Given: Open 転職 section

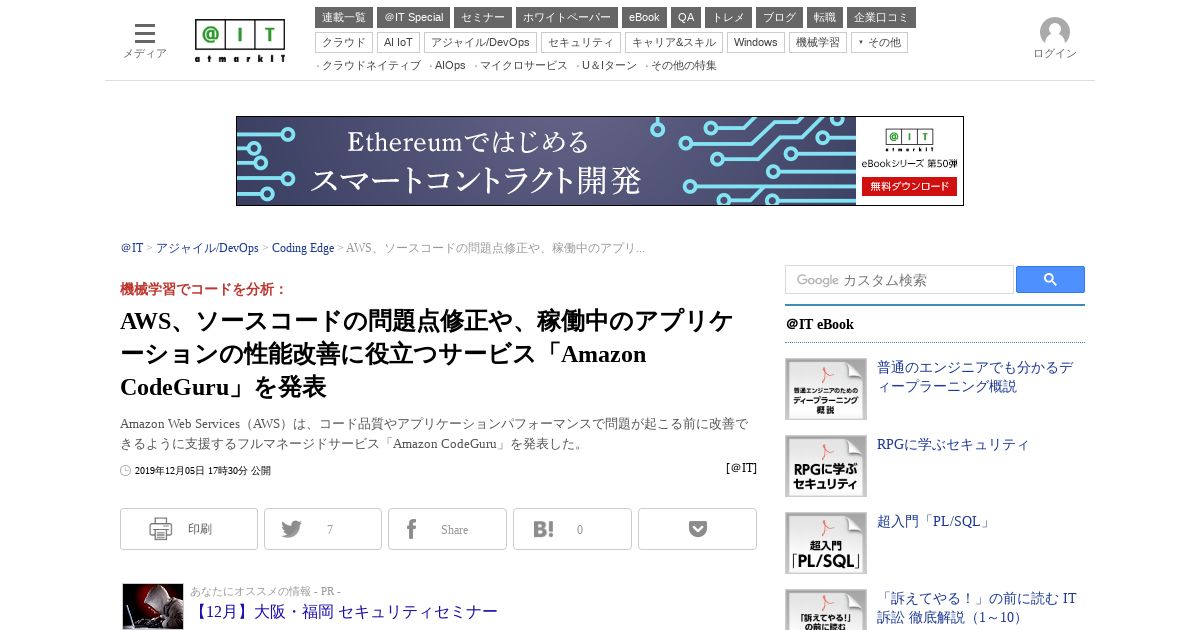Looking at the screenshot, I should pos(825,17).
